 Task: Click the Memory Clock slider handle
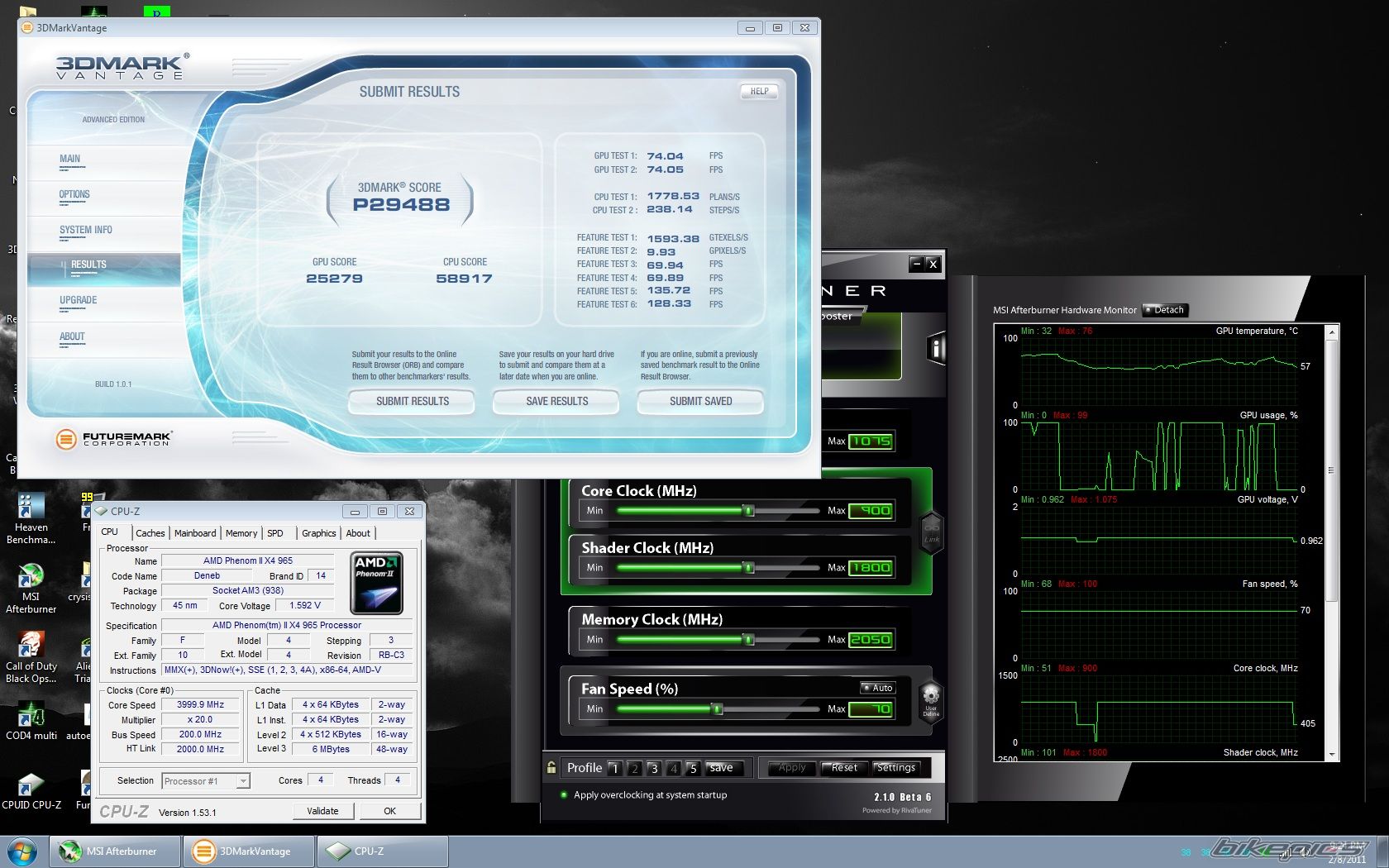(x=748, y=640)
